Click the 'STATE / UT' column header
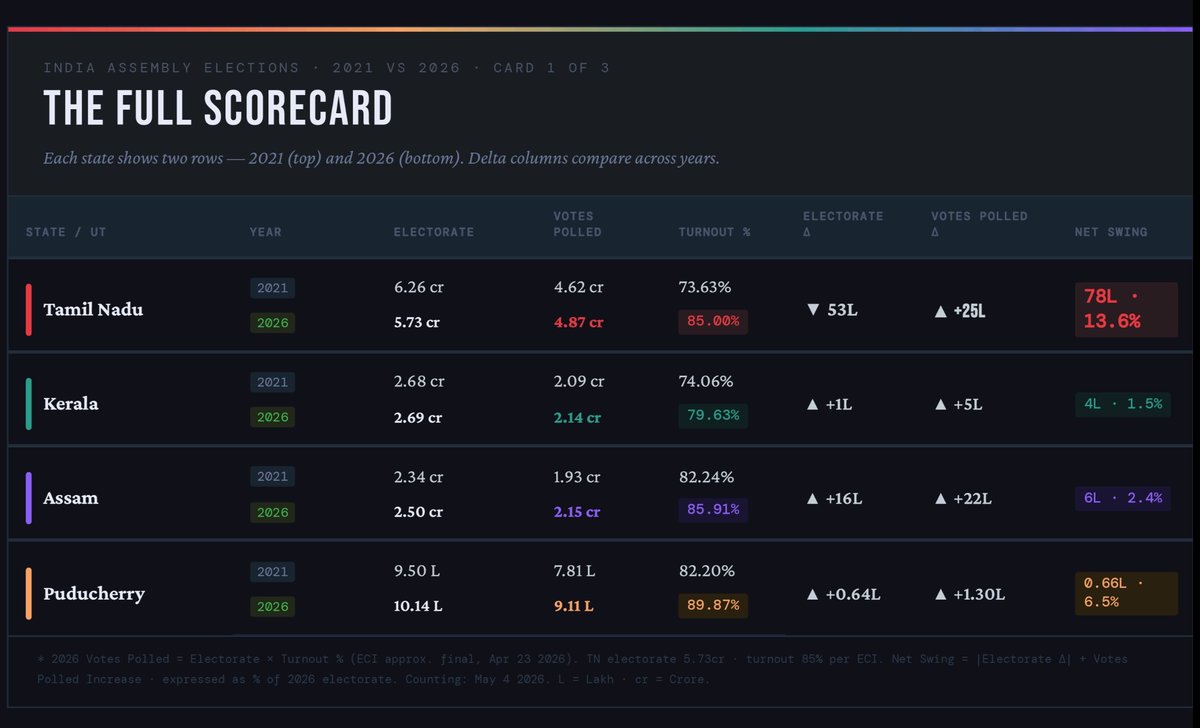Image resolution: width=1200 pixels, height=728 pixels. (66, 232)
